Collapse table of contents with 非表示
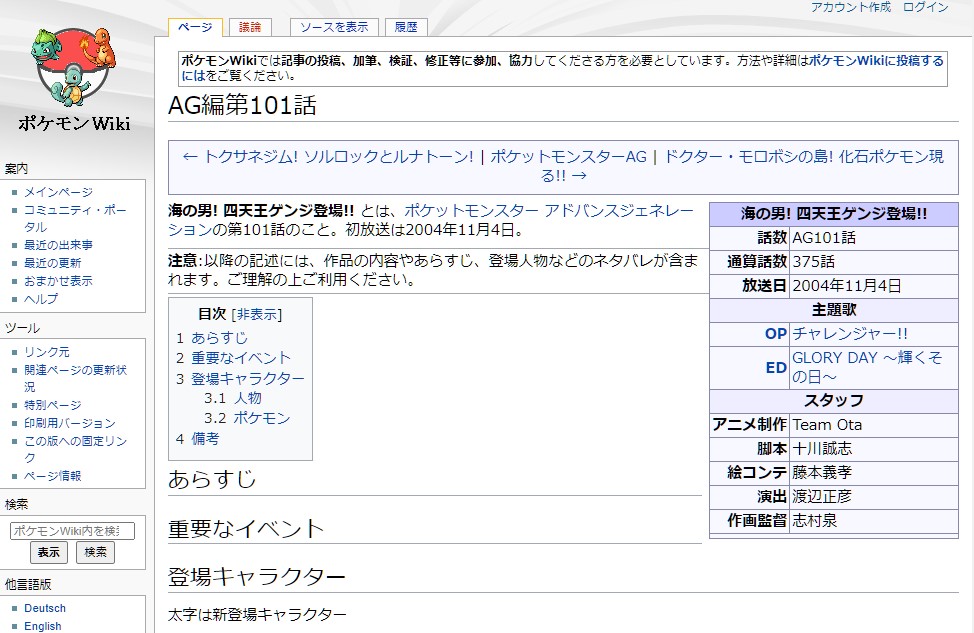The image size is (974, 633). (256, 314)
